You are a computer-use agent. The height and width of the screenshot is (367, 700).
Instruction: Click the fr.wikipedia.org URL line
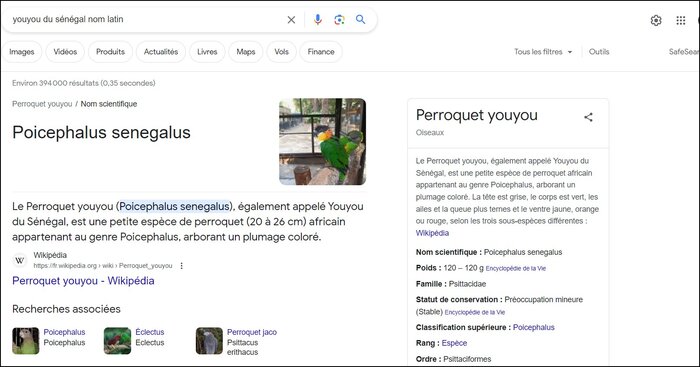tap(103, 266)
